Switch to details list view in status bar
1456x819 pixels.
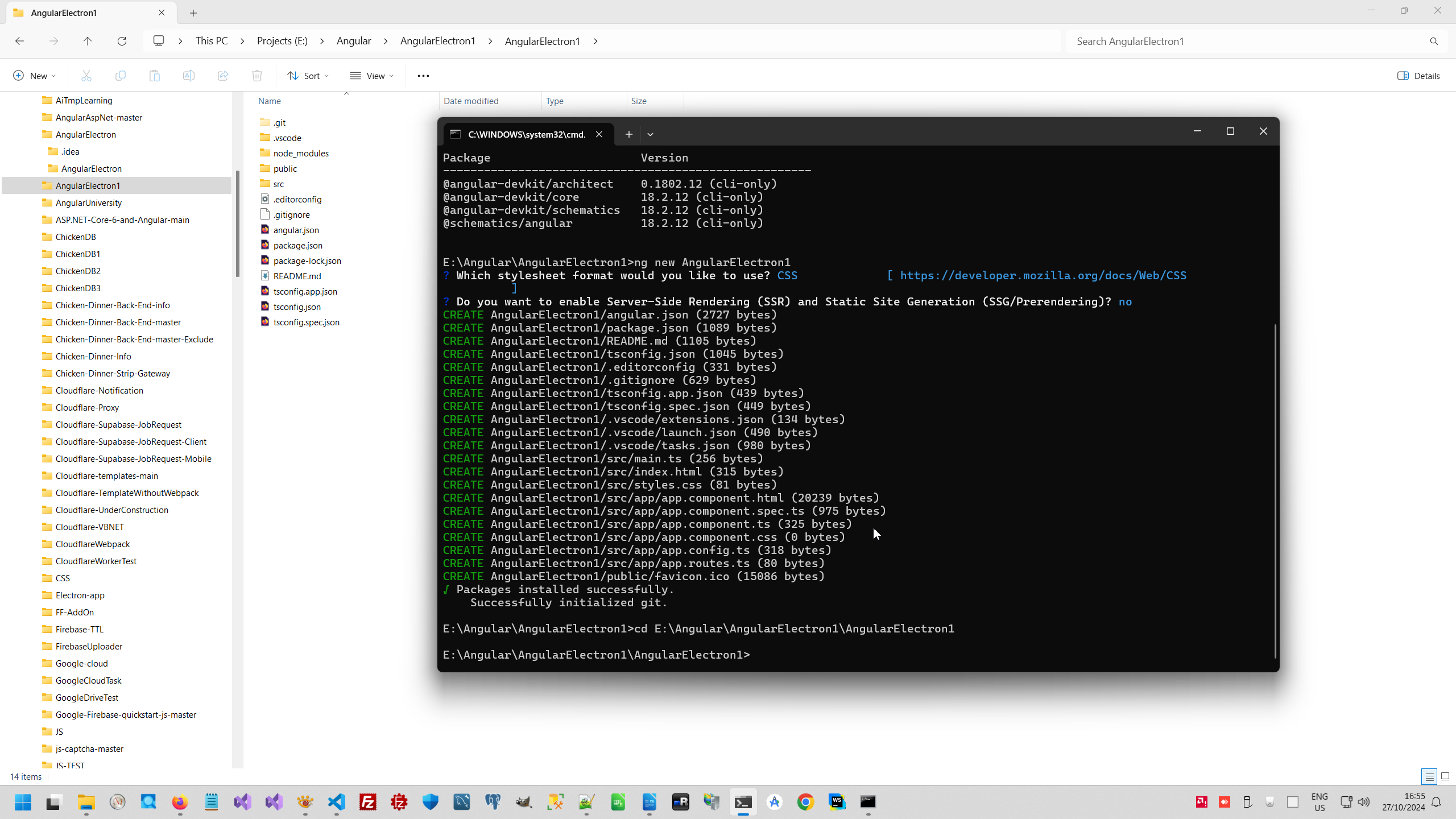pyautogui.click(x=1429, y=776)
